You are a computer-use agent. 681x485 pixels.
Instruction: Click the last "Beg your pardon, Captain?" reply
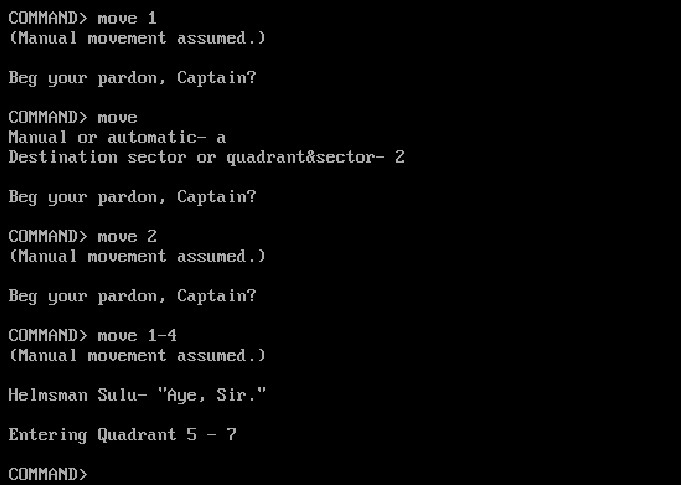coord(132,296)
